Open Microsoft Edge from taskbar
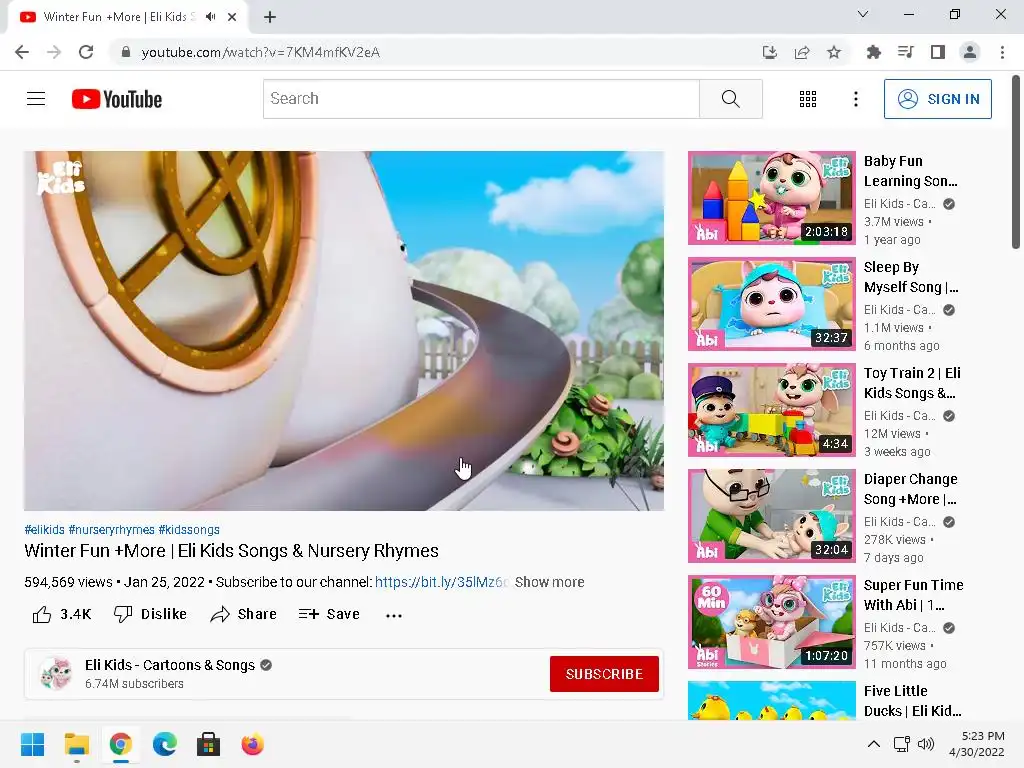This screenshot has width=1024, height=768. tap(165, 744)
